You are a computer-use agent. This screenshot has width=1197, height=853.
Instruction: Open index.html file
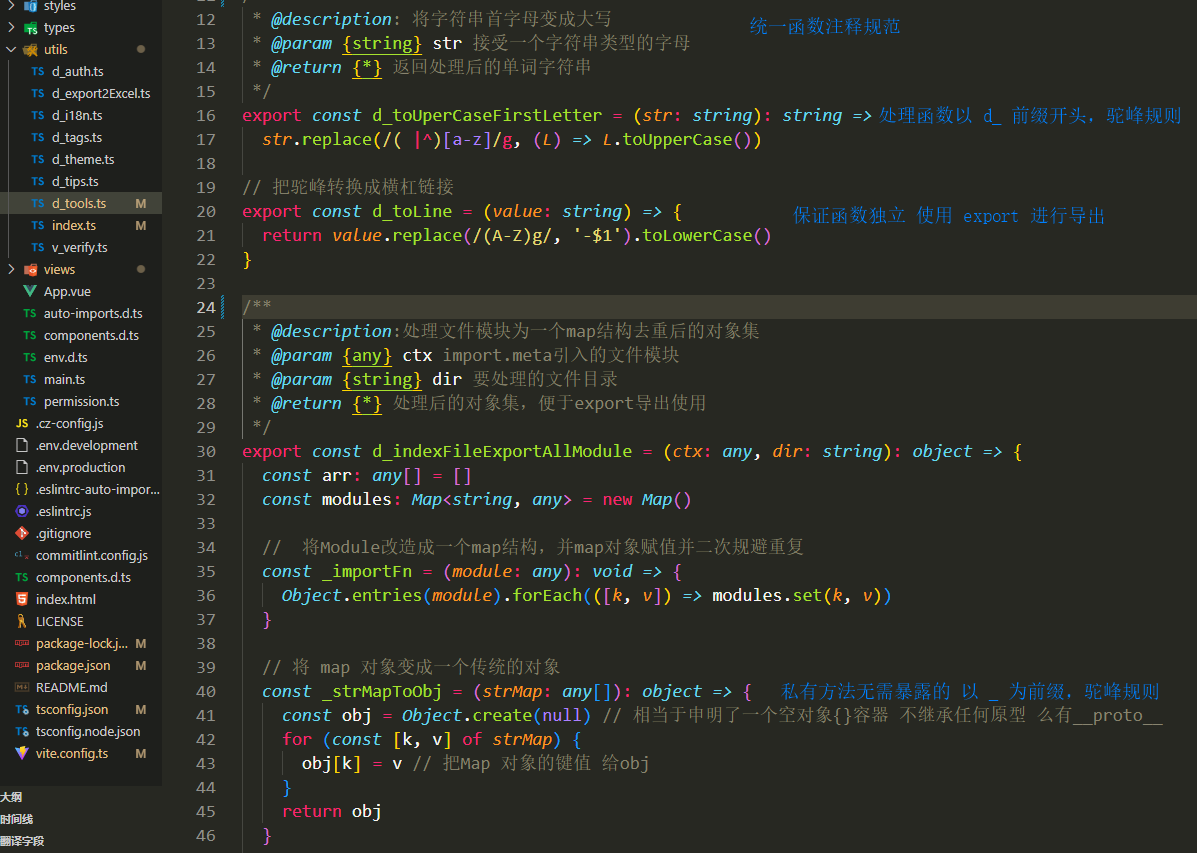(x=66, y=600)
